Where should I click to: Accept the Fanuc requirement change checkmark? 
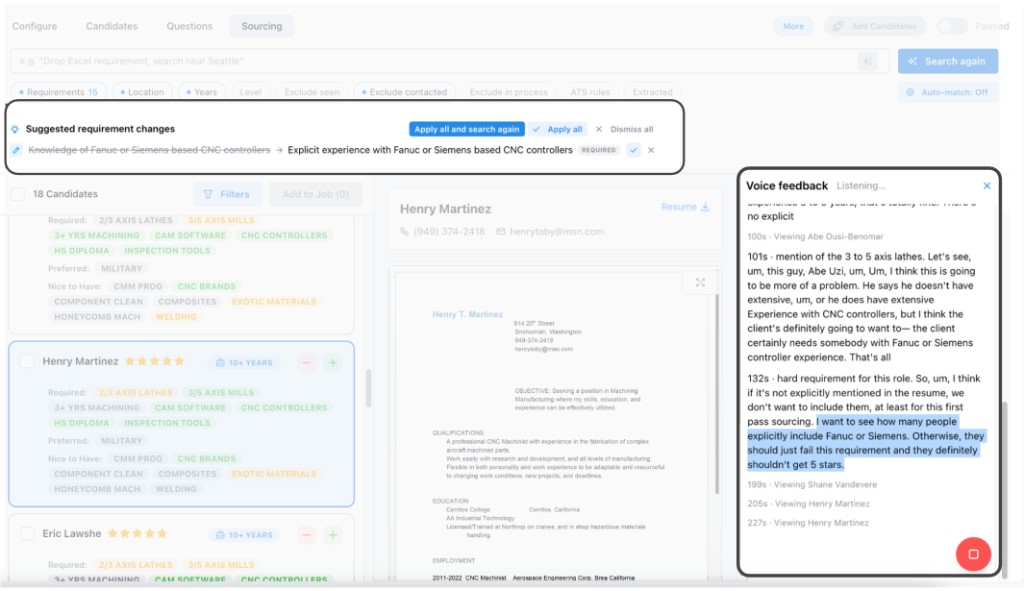(633, 150)
